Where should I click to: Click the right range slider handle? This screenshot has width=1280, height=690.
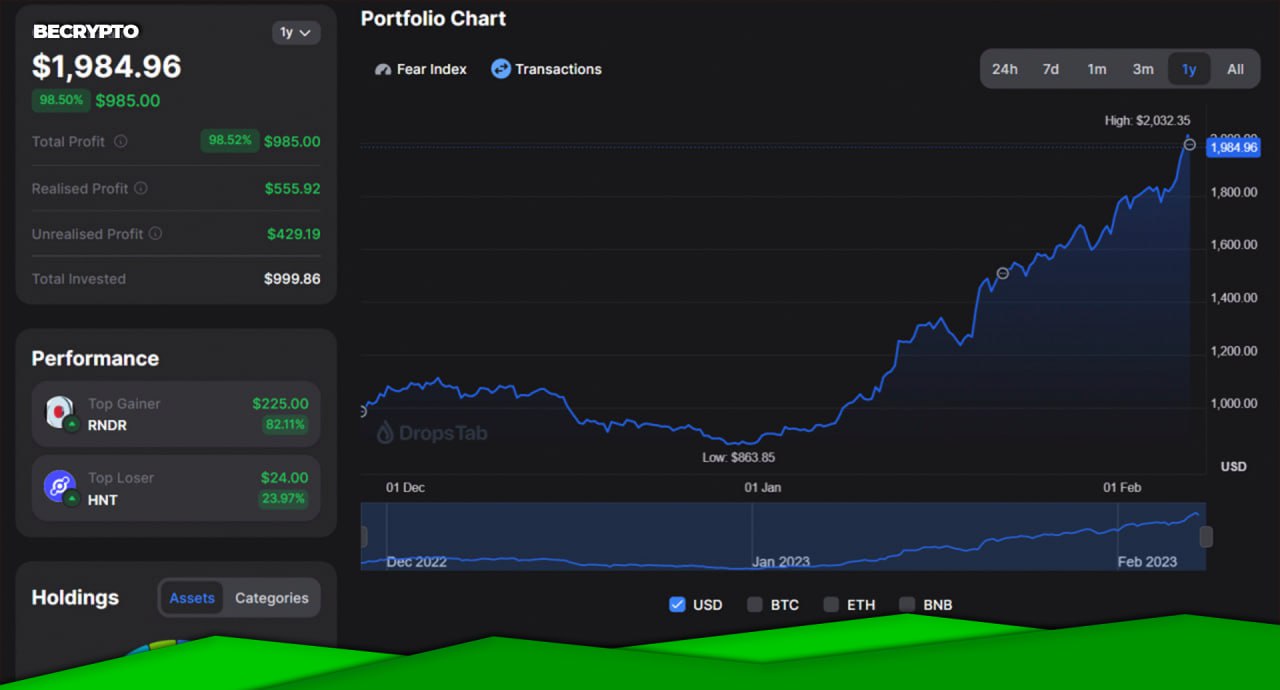pyautogui.click(x=1206, y=537)
